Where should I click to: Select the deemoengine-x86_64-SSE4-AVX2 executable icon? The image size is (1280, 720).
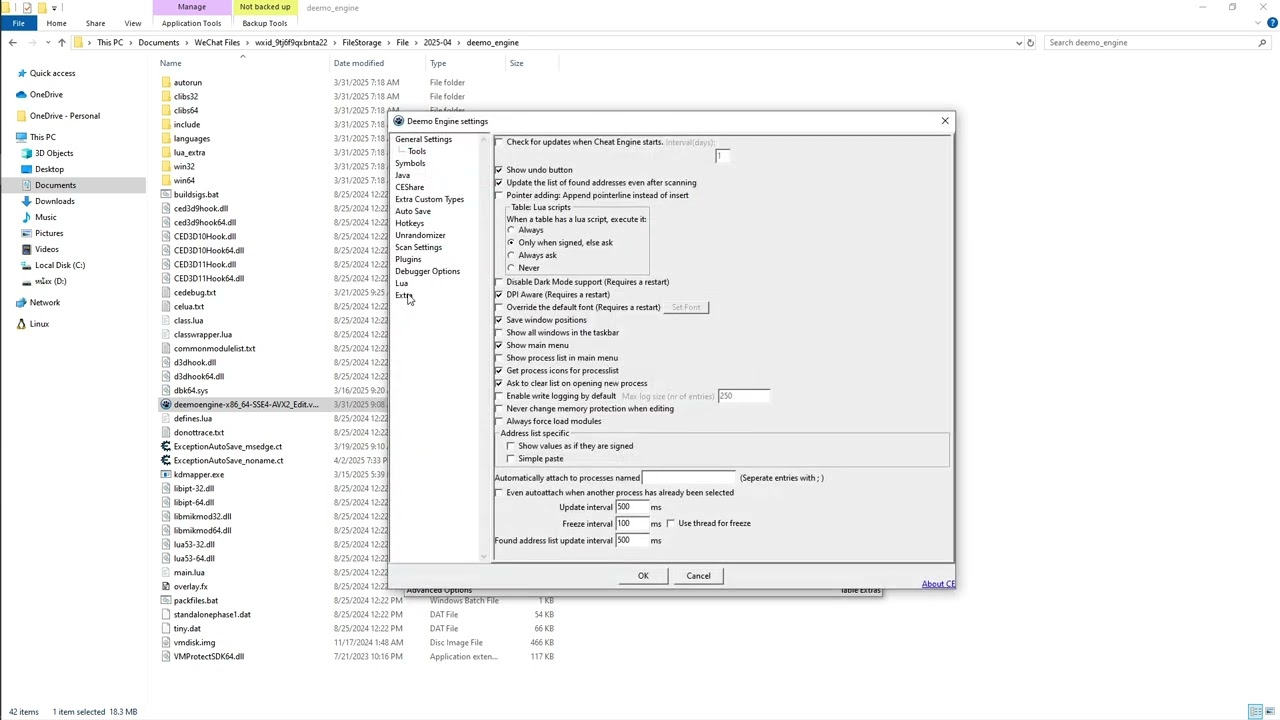pos(166,404)
